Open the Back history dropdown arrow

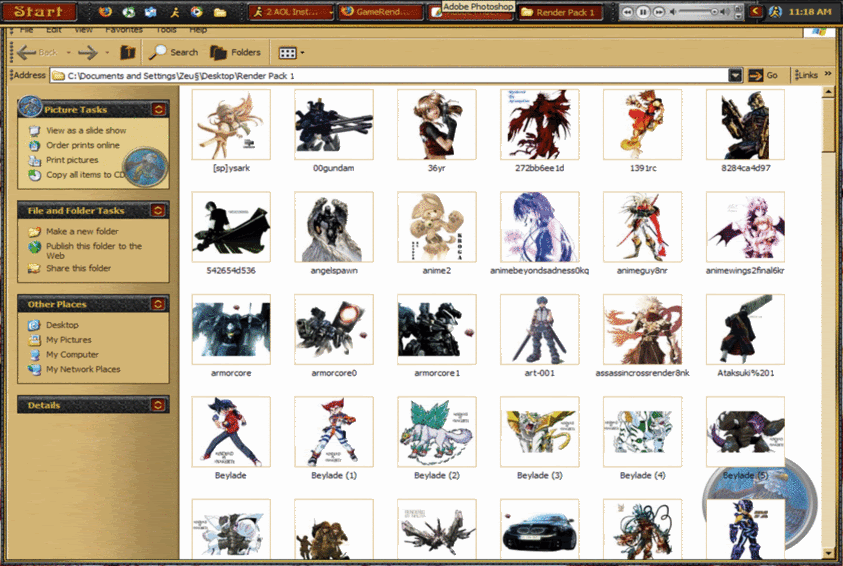click(68, 53)
